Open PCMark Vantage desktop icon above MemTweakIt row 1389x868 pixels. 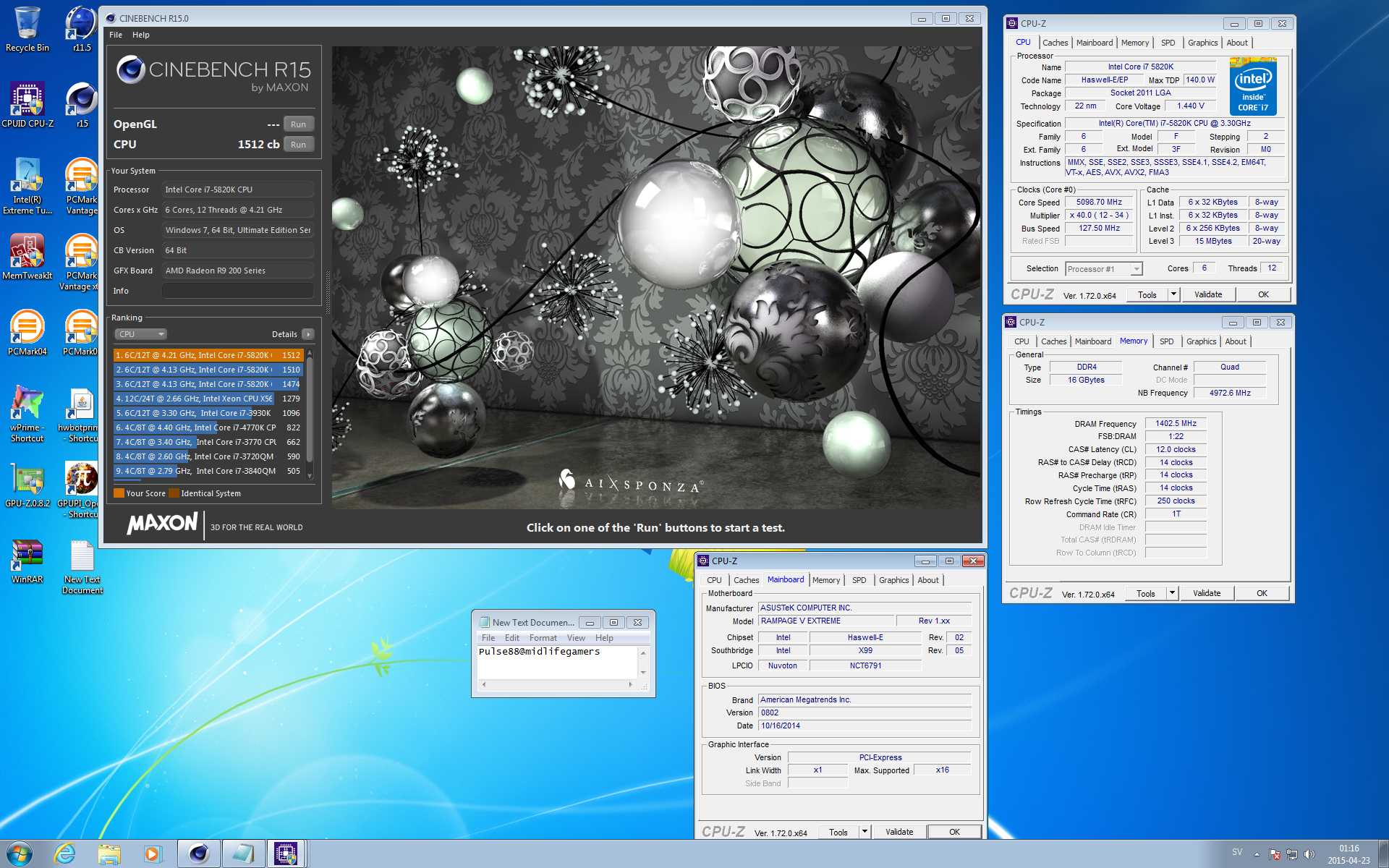(x=82, y=187)
